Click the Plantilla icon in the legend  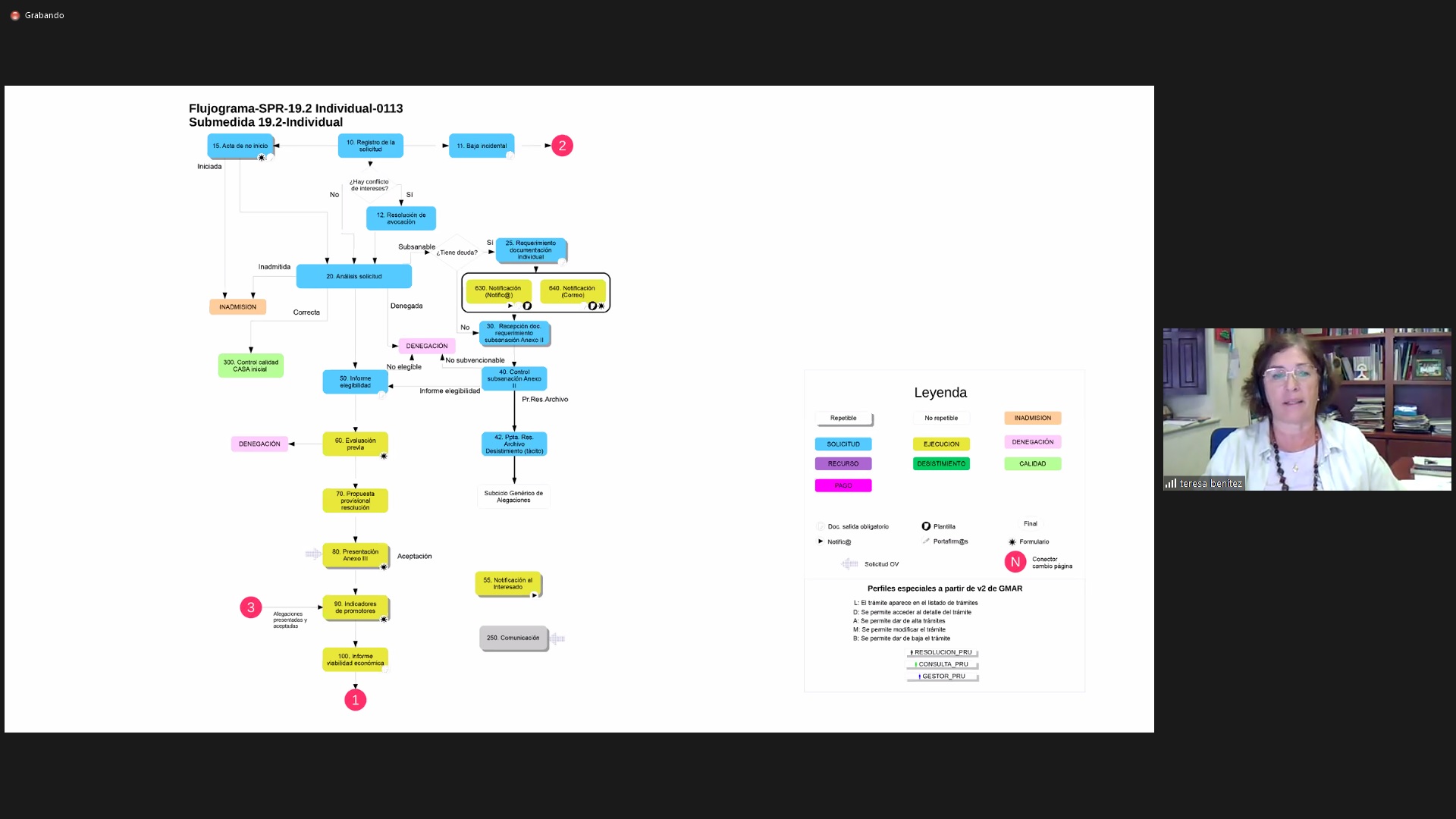click(x=926, y=526)
